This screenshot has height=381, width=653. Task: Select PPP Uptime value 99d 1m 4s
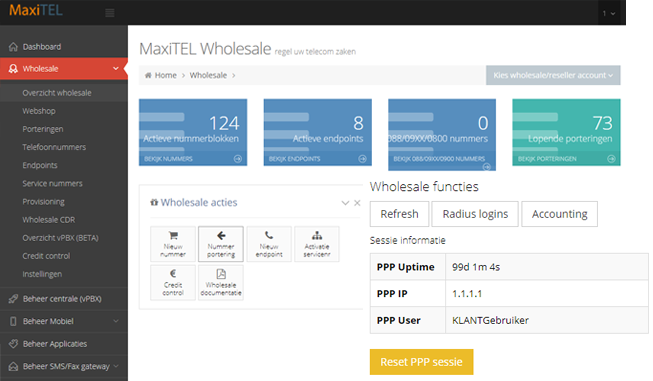point(476,267)
